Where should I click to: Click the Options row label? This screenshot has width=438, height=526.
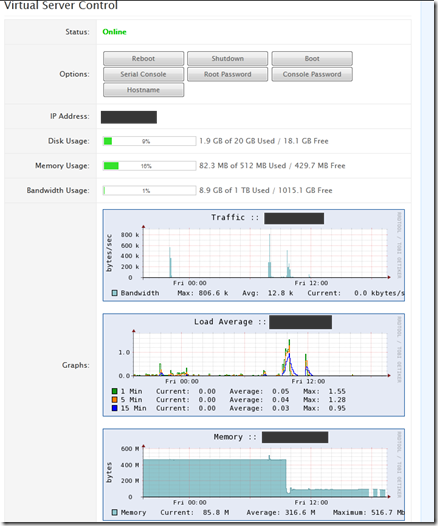click(74, 74)
